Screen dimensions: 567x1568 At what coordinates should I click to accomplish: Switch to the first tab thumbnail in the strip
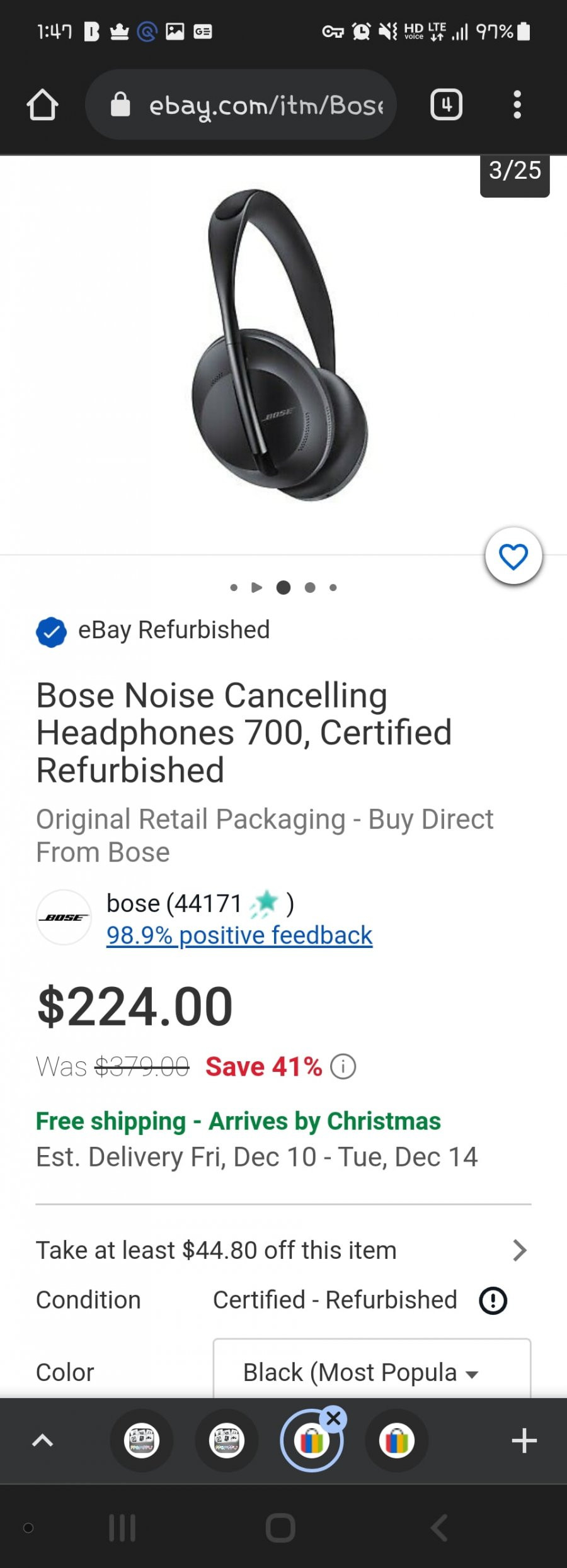coord(142,1440)
